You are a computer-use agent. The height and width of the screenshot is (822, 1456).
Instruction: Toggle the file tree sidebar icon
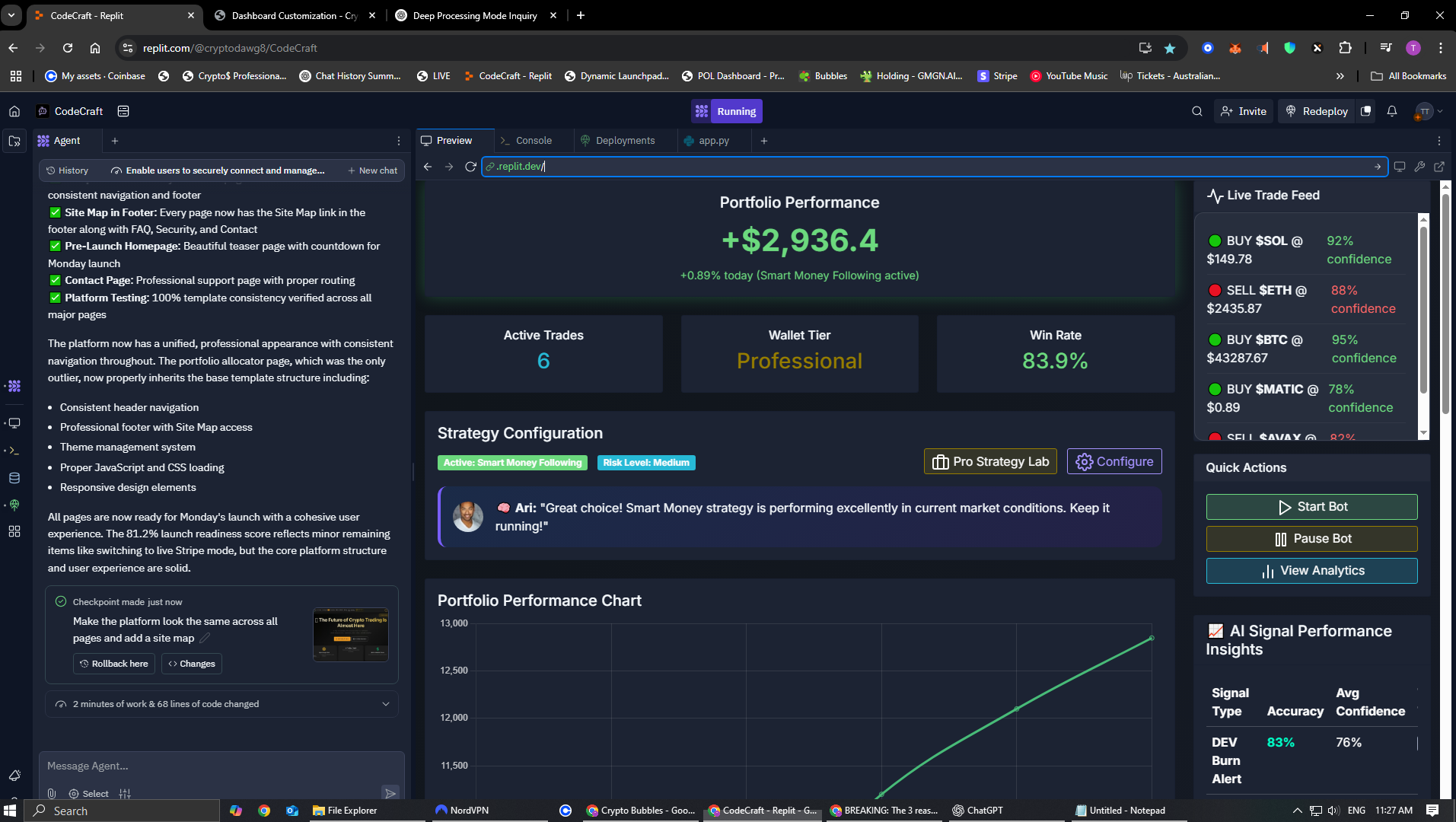(14, 141)
